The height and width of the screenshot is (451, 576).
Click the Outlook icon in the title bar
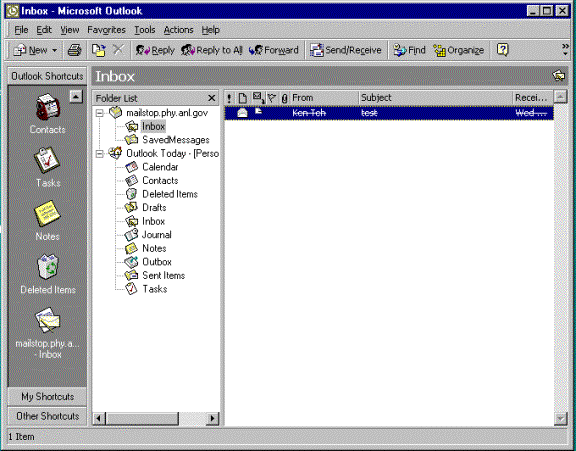point(12,11)
